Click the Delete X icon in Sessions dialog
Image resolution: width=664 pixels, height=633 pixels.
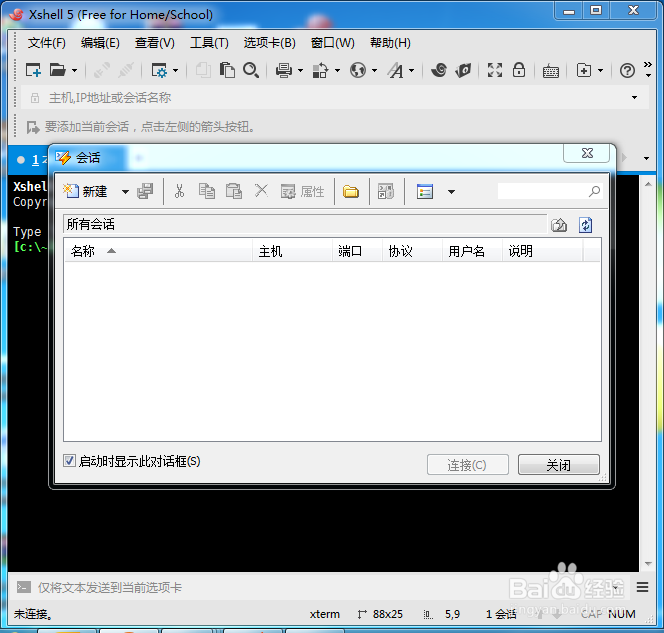[x=261, y=191]
